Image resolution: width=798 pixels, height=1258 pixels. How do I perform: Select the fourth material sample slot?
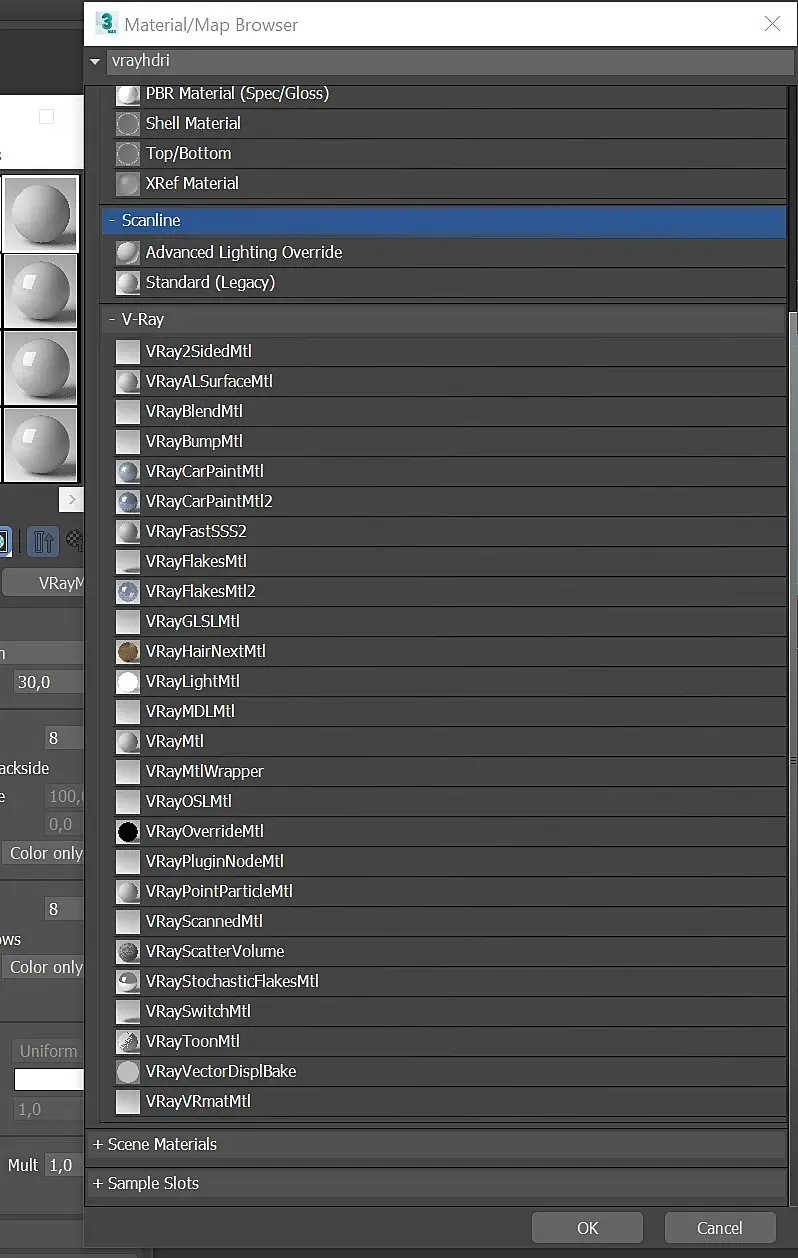[x=41, y=445]
